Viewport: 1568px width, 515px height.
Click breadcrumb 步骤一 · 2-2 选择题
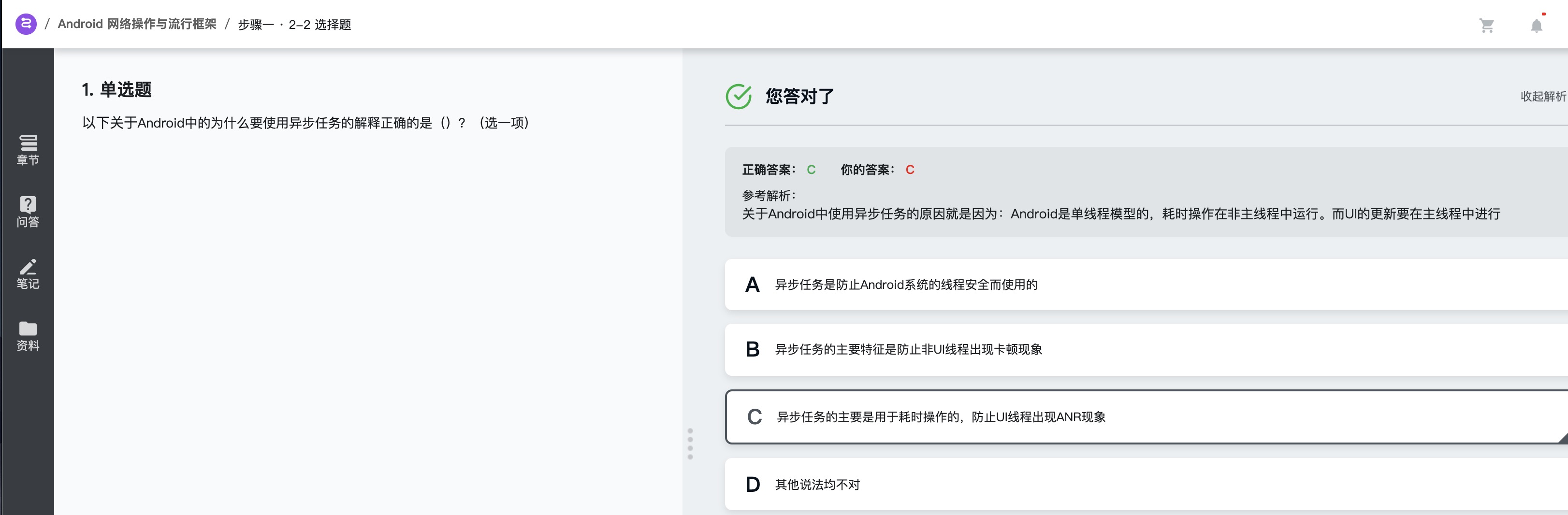pyautogui.click(x=295, y=24)
